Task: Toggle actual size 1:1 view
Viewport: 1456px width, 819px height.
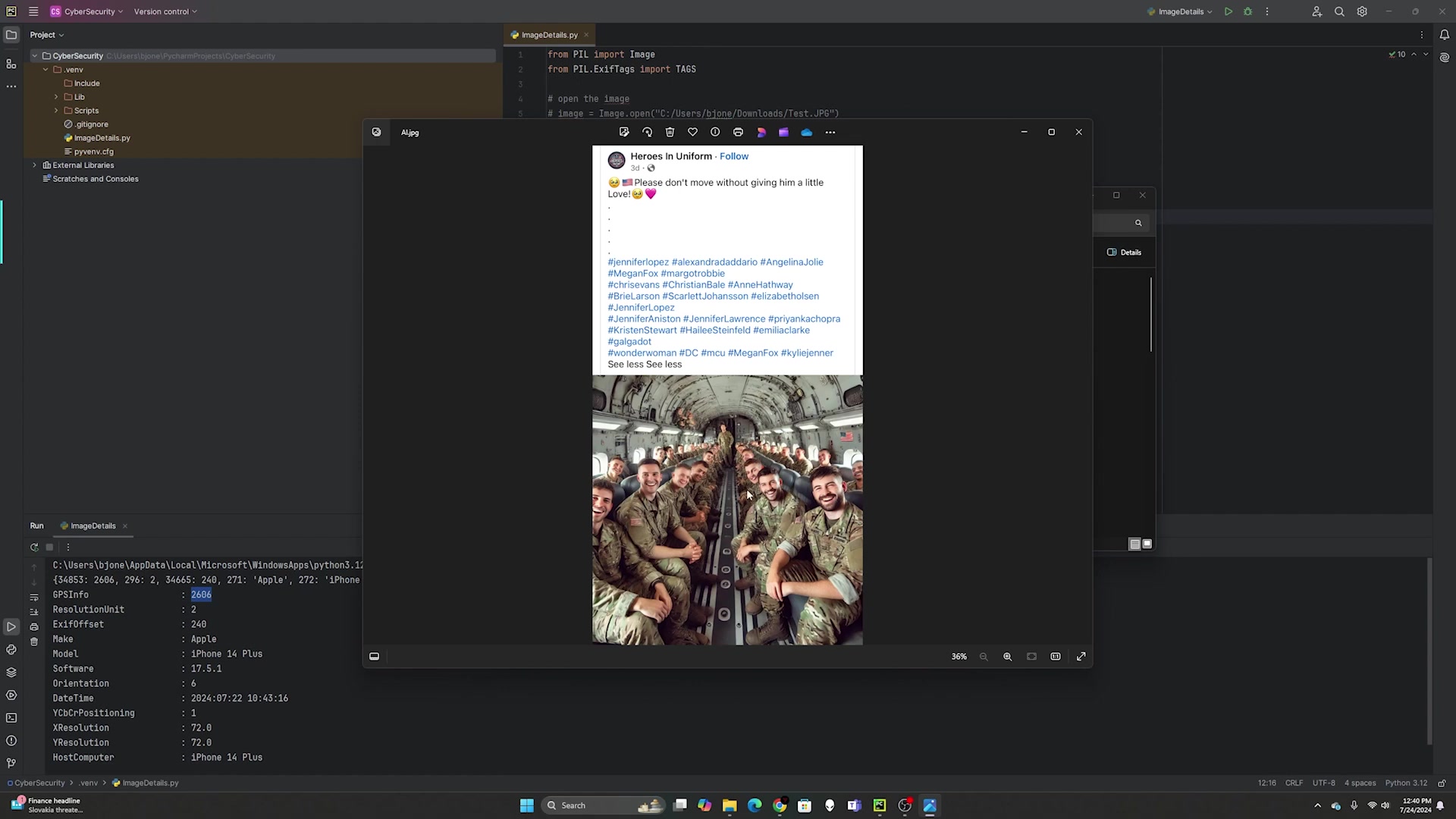Action: [x=1055, y=657]
